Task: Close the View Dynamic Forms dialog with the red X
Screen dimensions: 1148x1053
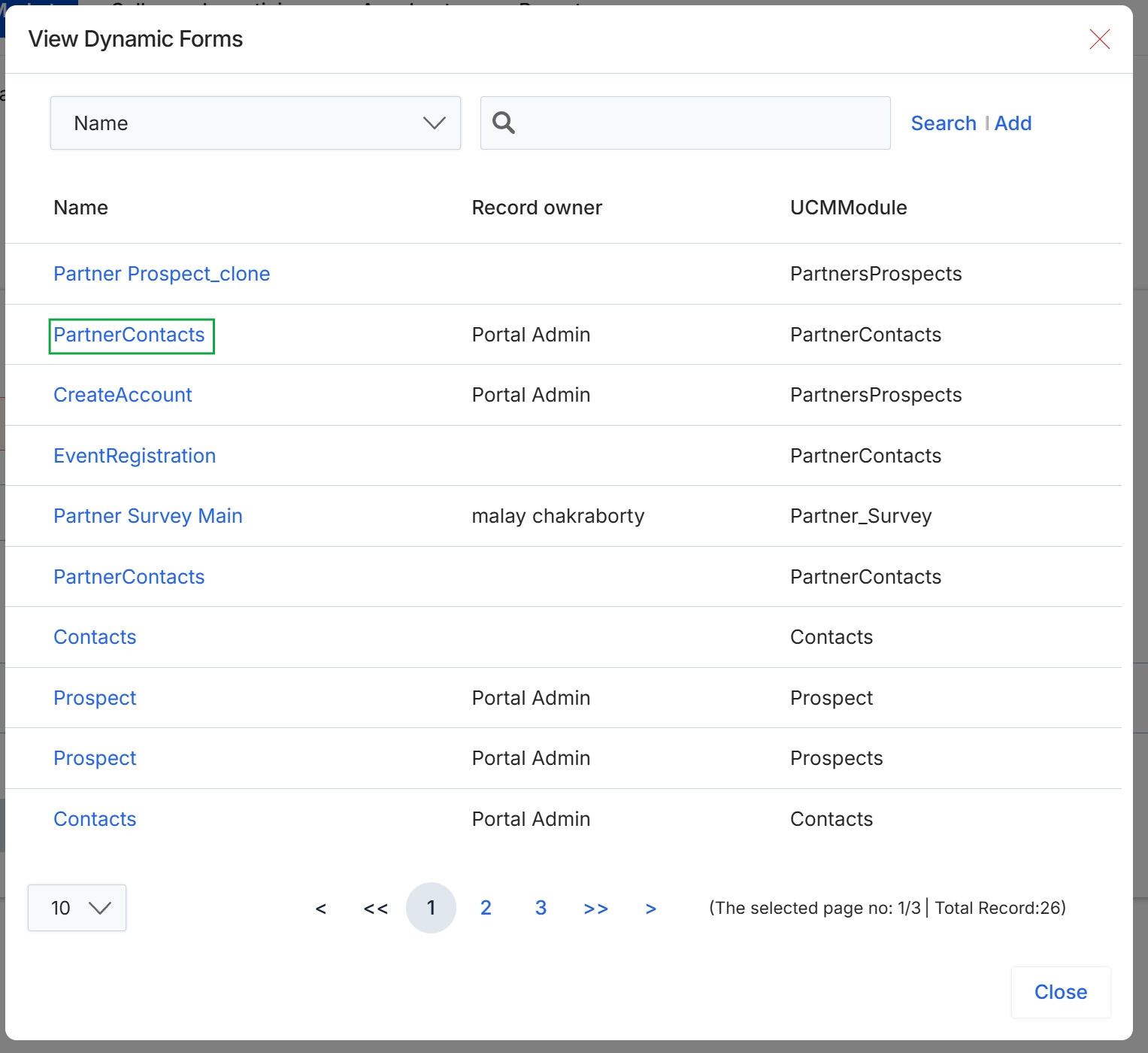Action: coord(1099,39)
